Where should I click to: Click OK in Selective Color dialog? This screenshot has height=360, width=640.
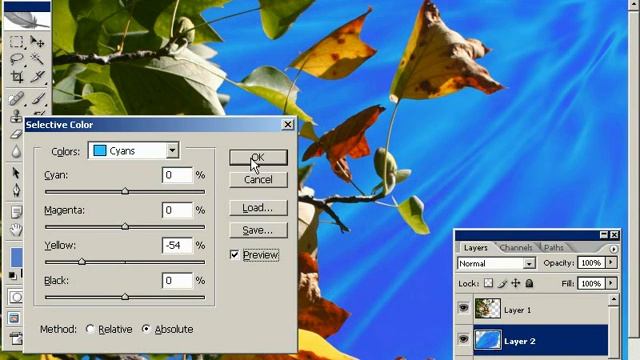pyautogui.click(x=258, y=158)
